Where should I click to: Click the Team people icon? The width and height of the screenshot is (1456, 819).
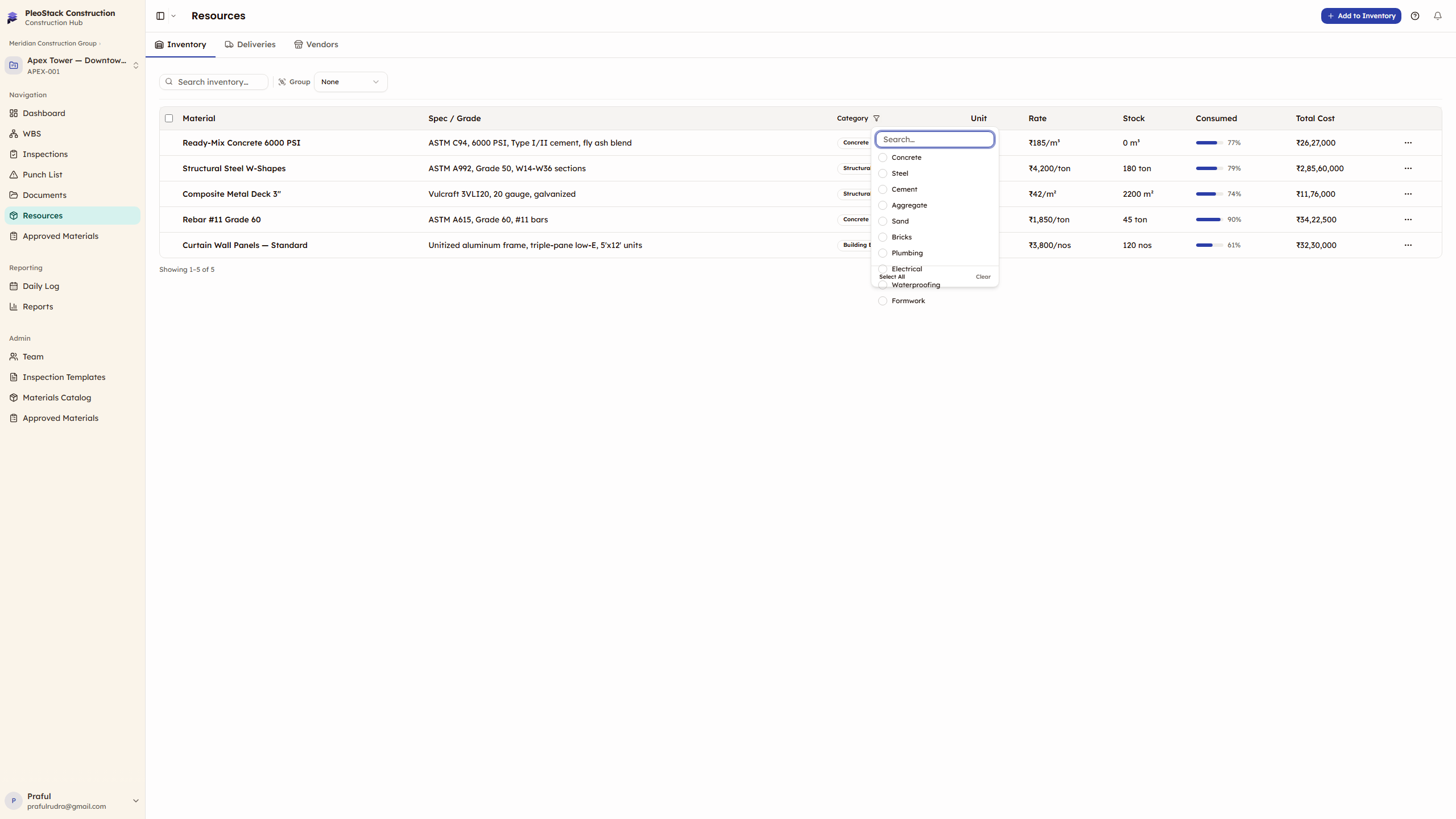pyautogui.click(x=14, y=357)
